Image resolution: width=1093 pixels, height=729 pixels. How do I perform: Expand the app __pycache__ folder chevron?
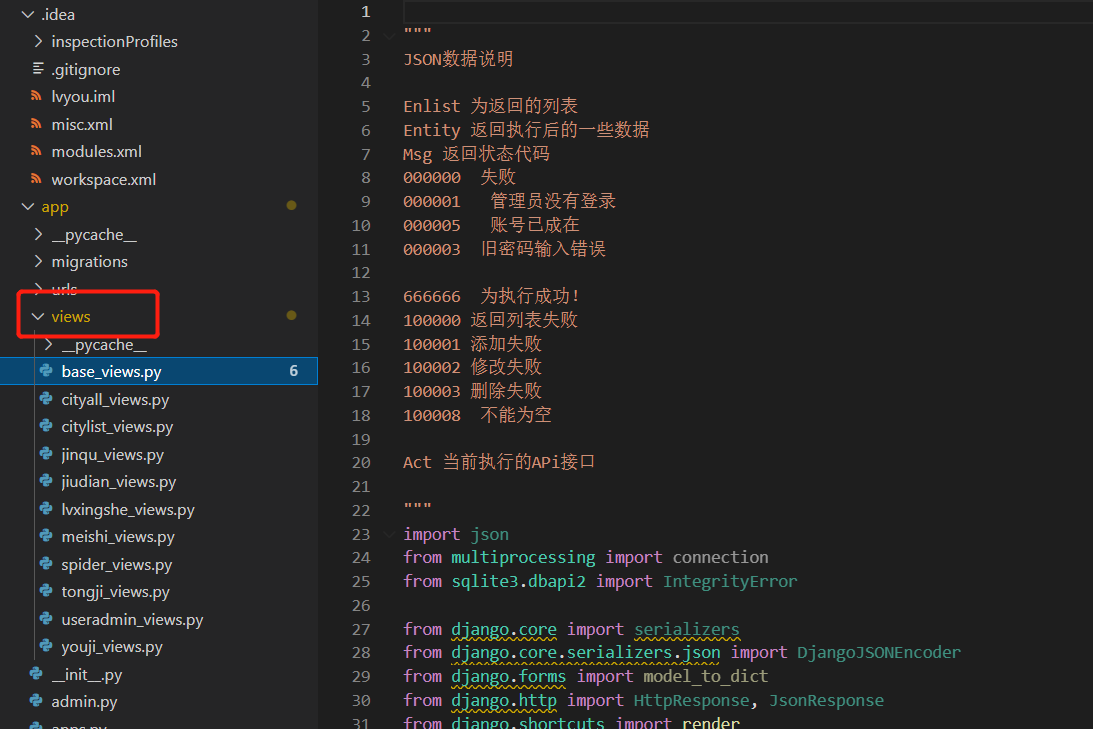38,235
